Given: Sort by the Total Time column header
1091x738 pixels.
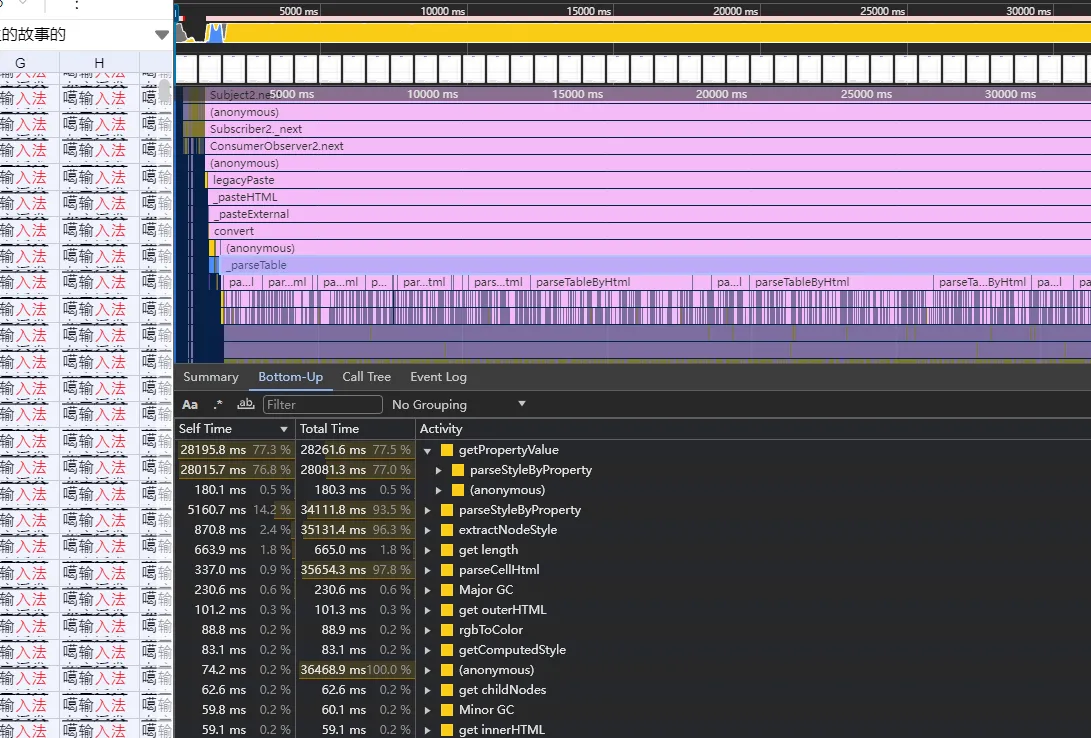Looking at the screenshot, I should click(x=329, y=429).
